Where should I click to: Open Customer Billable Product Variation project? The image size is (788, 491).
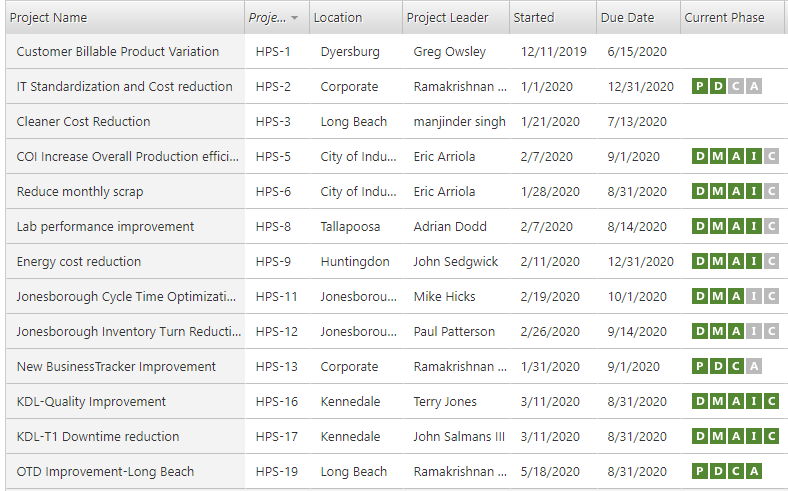click(x=118, y=51)
